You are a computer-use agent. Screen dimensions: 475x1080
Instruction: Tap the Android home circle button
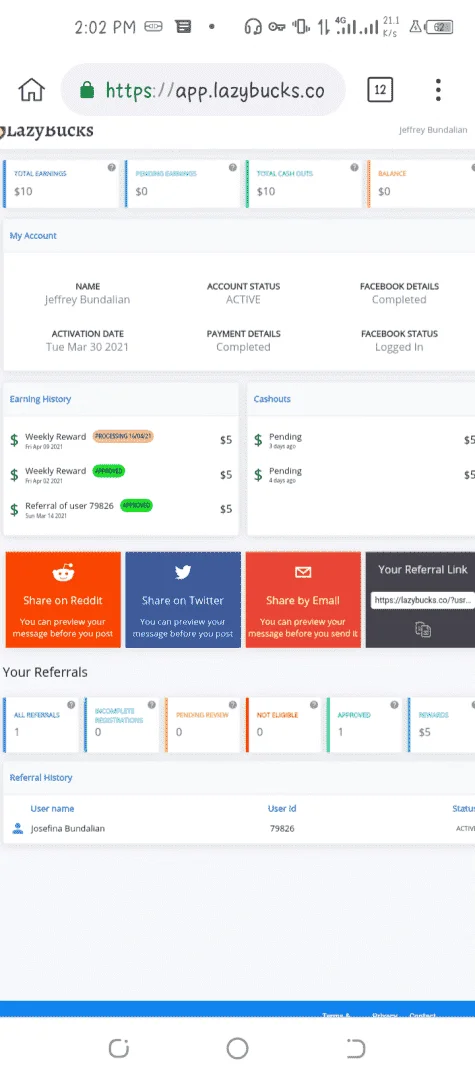coord(237,1048)
